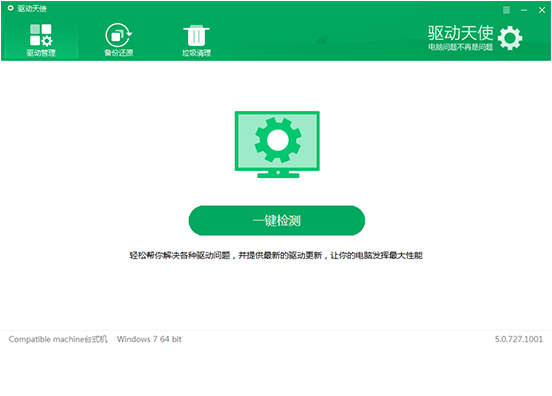
Task: Click the large monitor gear illustration
Action: [277, 144]
